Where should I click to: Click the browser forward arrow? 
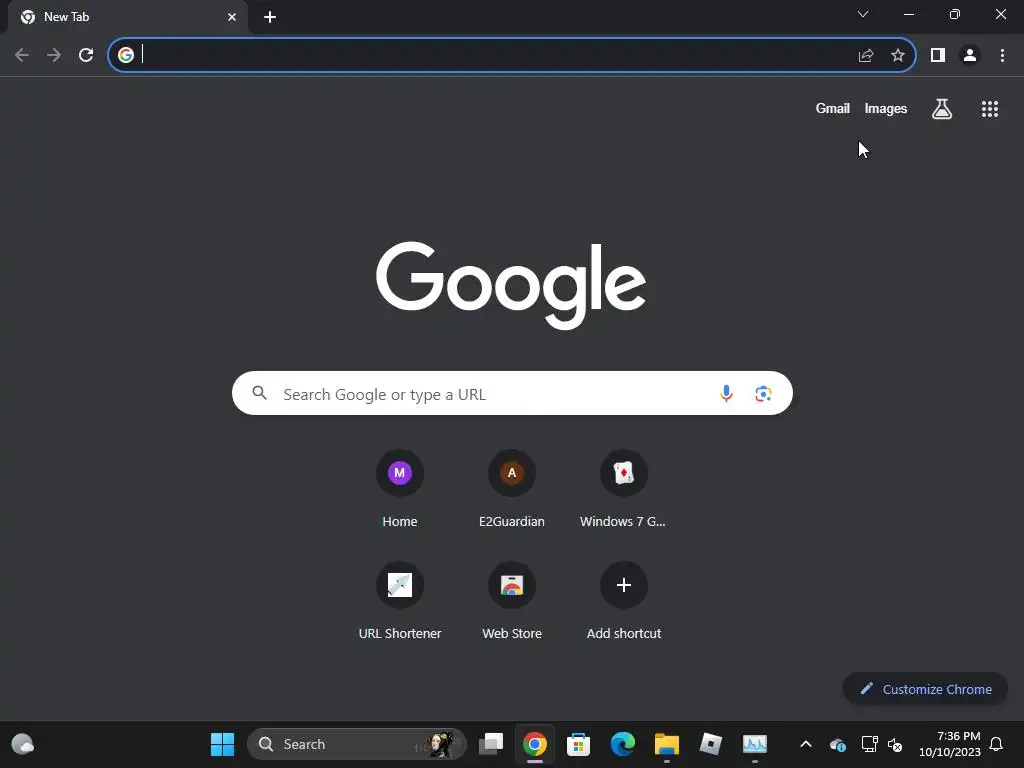(54, 55)
